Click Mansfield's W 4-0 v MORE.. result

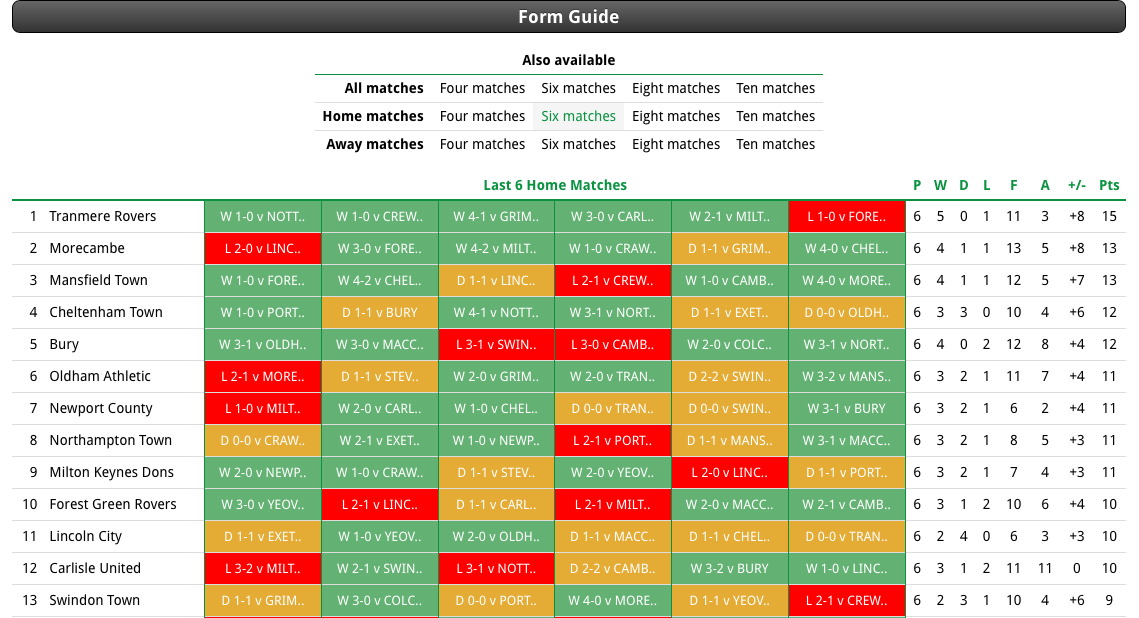click(847, 280)
